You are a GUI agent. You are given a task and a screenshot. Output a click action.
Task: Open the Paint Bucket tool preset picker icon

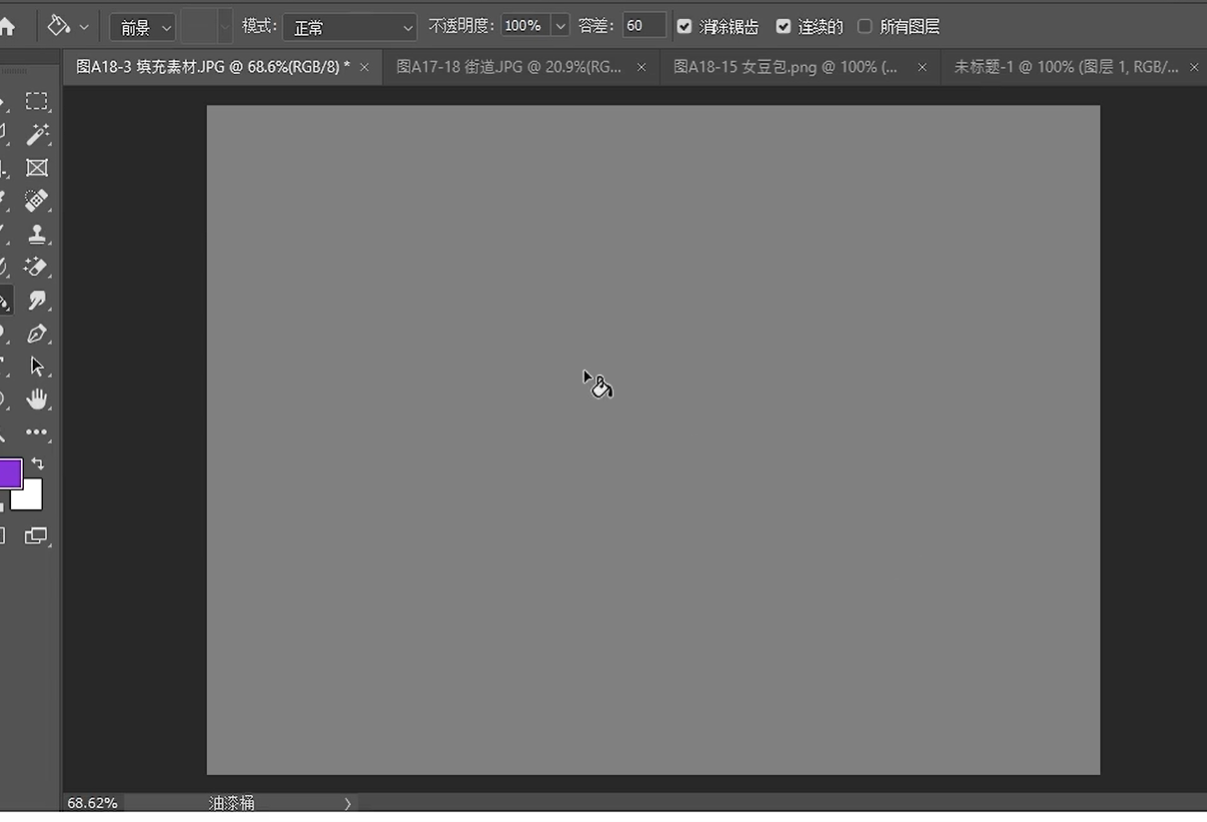[59, 26]
